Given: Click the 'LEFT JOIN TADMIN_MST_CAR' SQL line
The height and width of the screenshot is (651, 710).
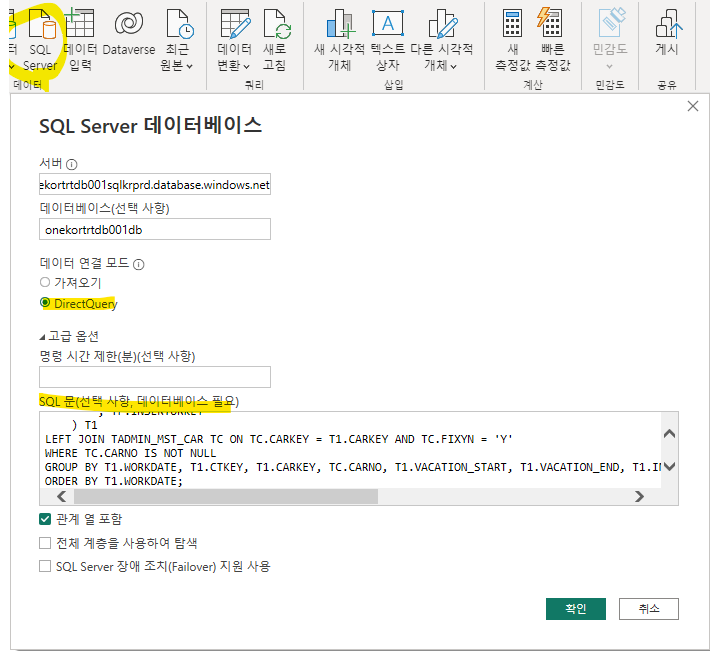Looking at the screenshot, I should click(x=278, y=439).
